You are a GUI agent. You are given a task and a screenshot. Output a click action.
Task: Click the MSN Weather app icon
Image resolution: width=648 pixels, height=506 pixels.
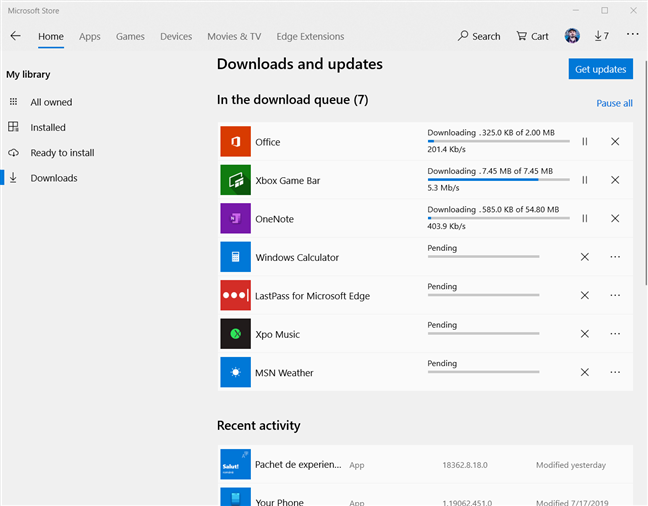coord(235,372)
